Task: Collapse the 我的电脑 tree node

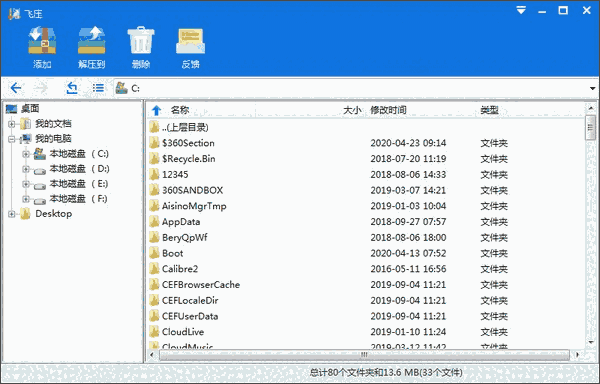Action: point(11,139)
